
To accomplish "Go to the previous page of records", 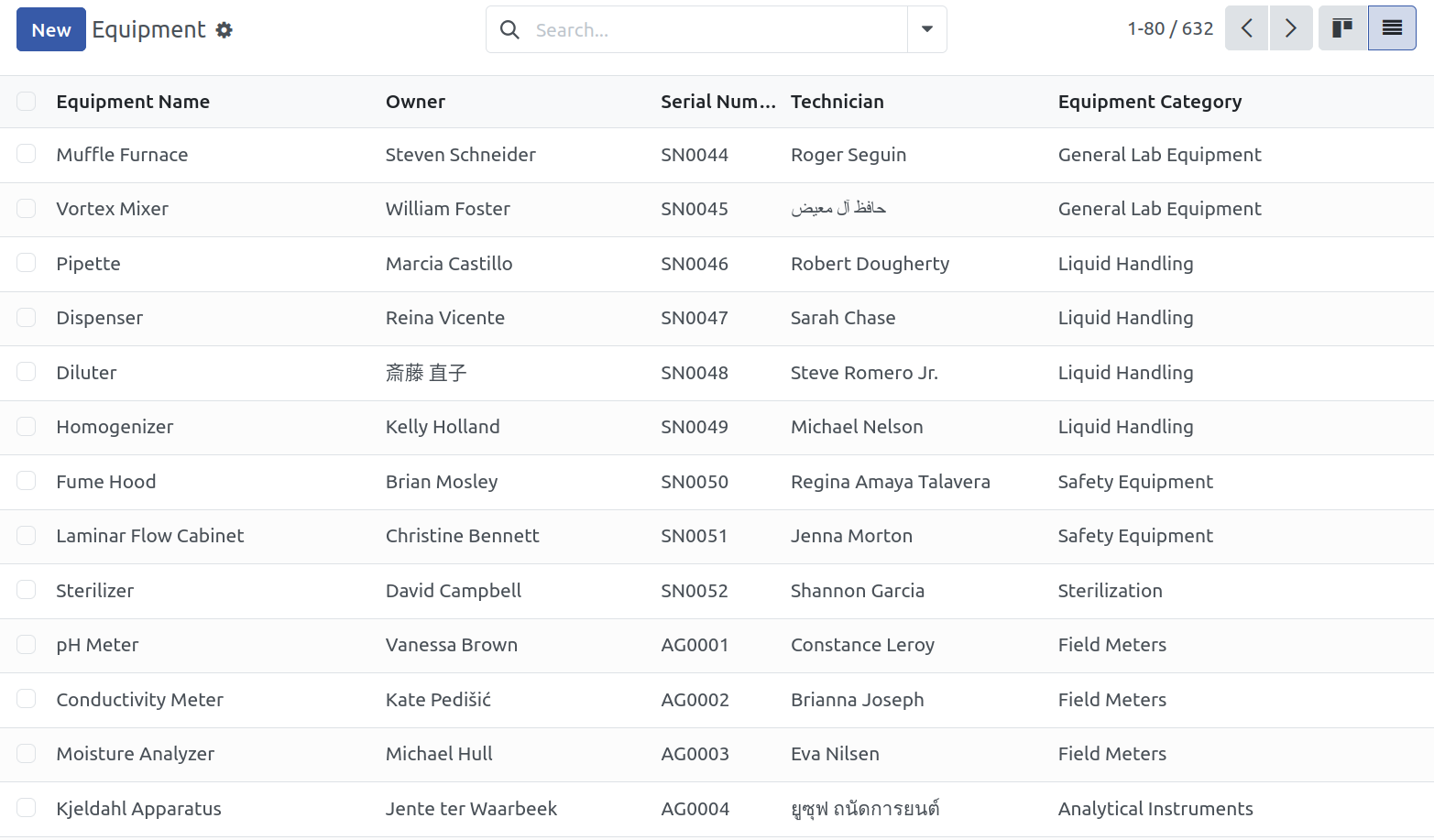I will click(1246, 28).
